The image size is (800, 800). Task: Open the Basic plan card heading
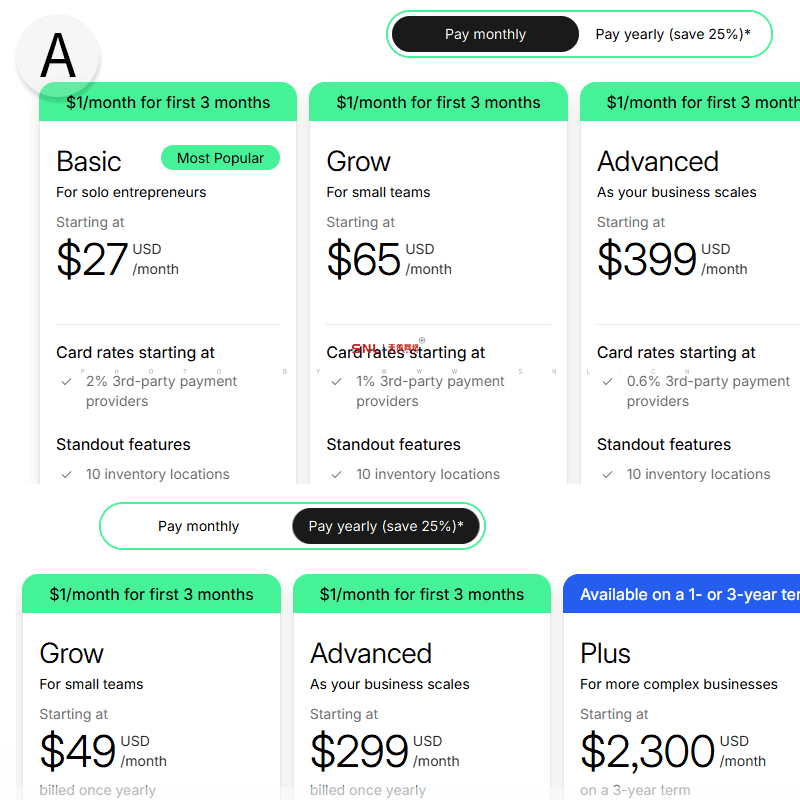pyautogui.click(x=88, y=161)
